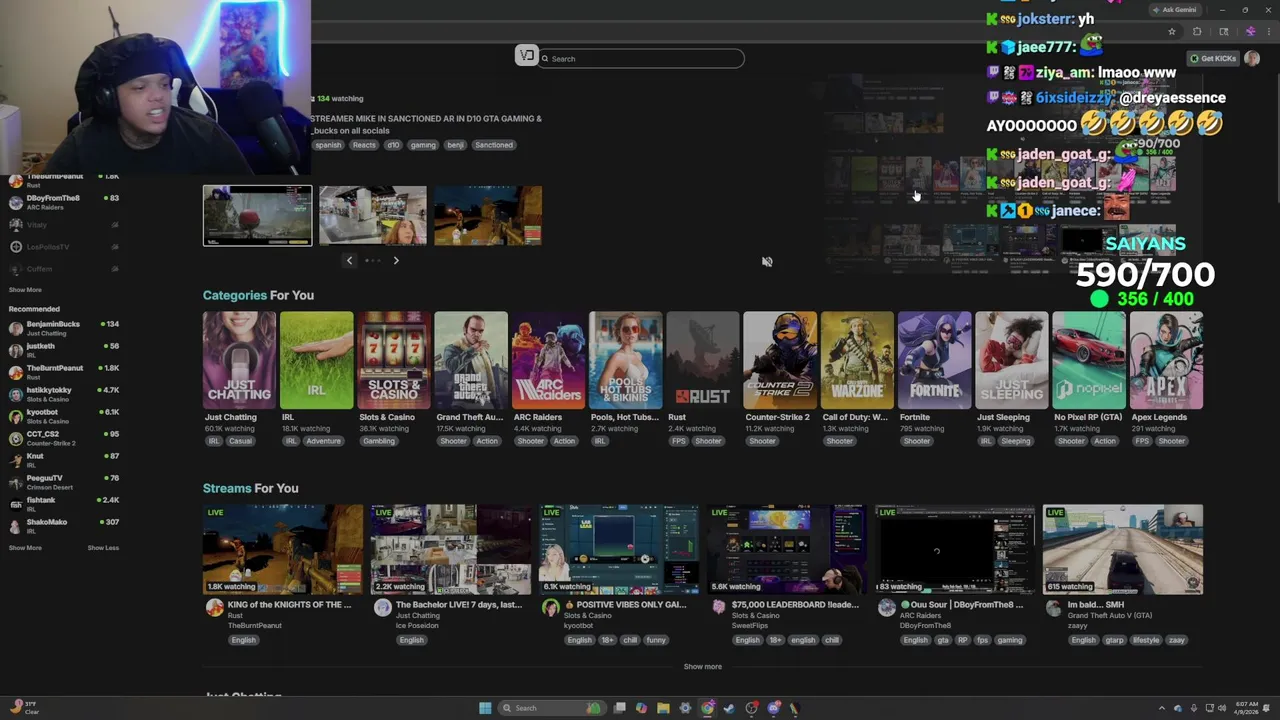Click the 'gtarp' tag on zaayy stream

pyautogui.click(x=1116, y=640)
